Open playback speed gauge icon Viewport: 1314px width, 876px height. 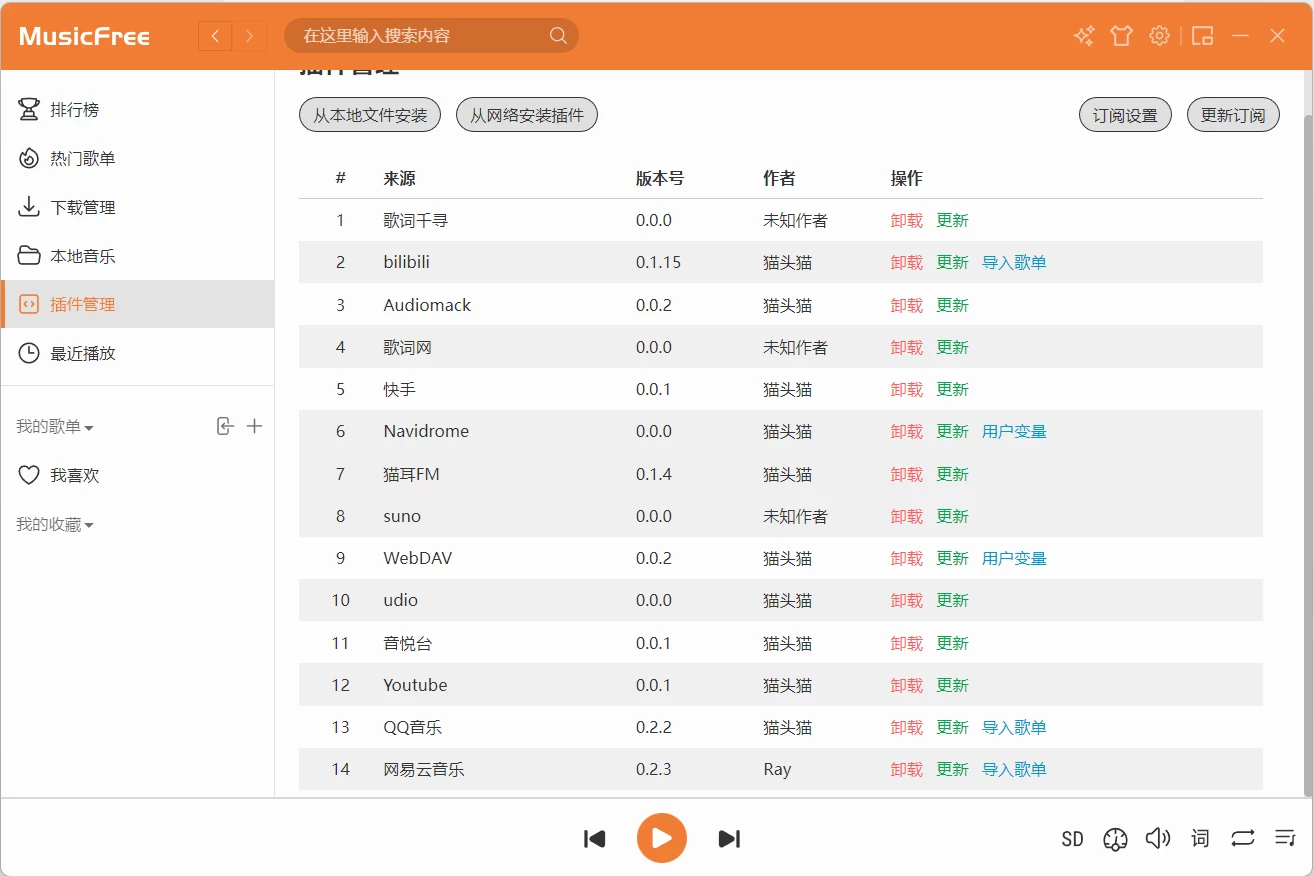[x=1115, y=839]
